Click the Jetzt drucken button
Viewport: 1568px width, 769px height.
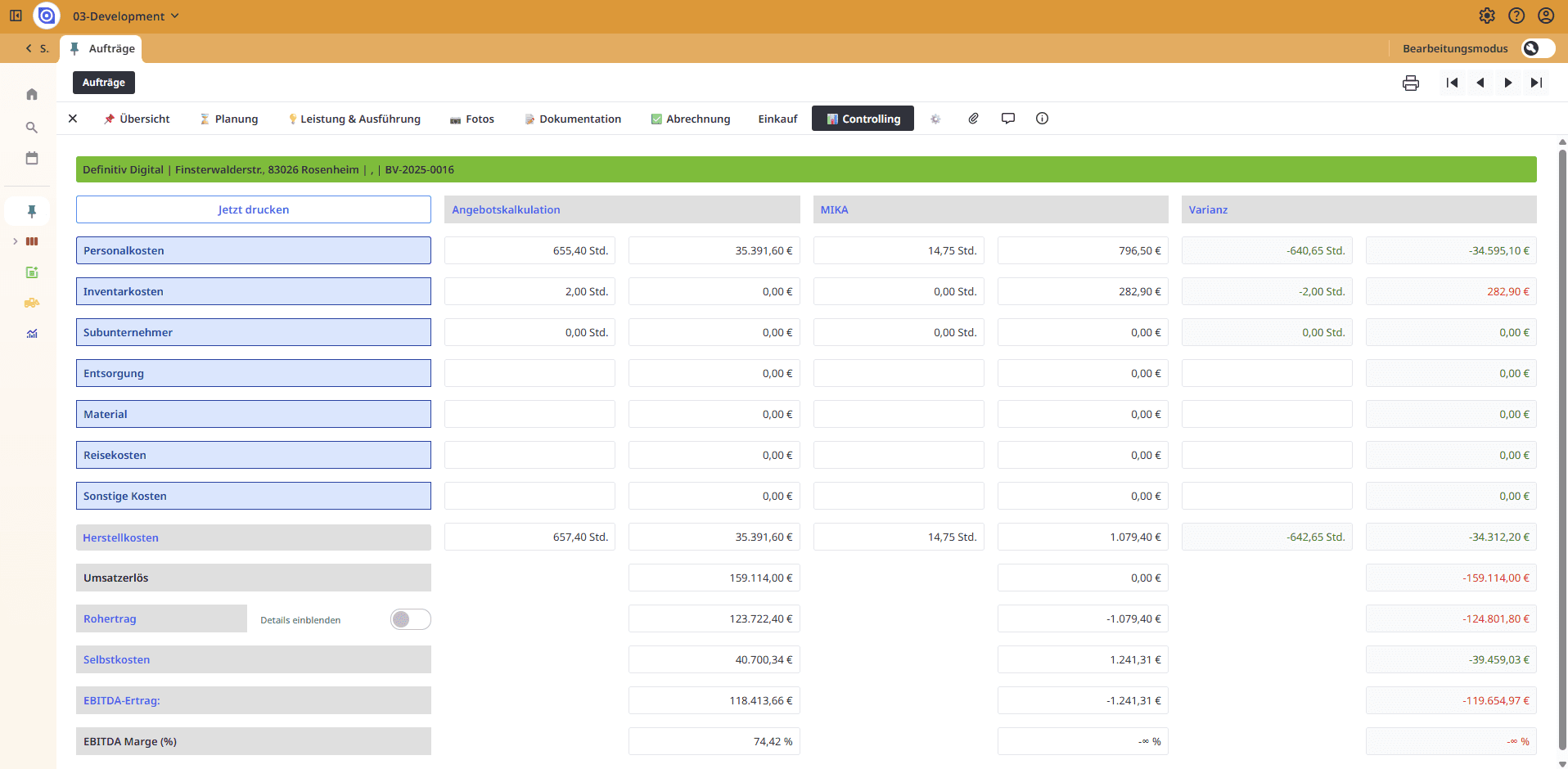tap(253, 209)
